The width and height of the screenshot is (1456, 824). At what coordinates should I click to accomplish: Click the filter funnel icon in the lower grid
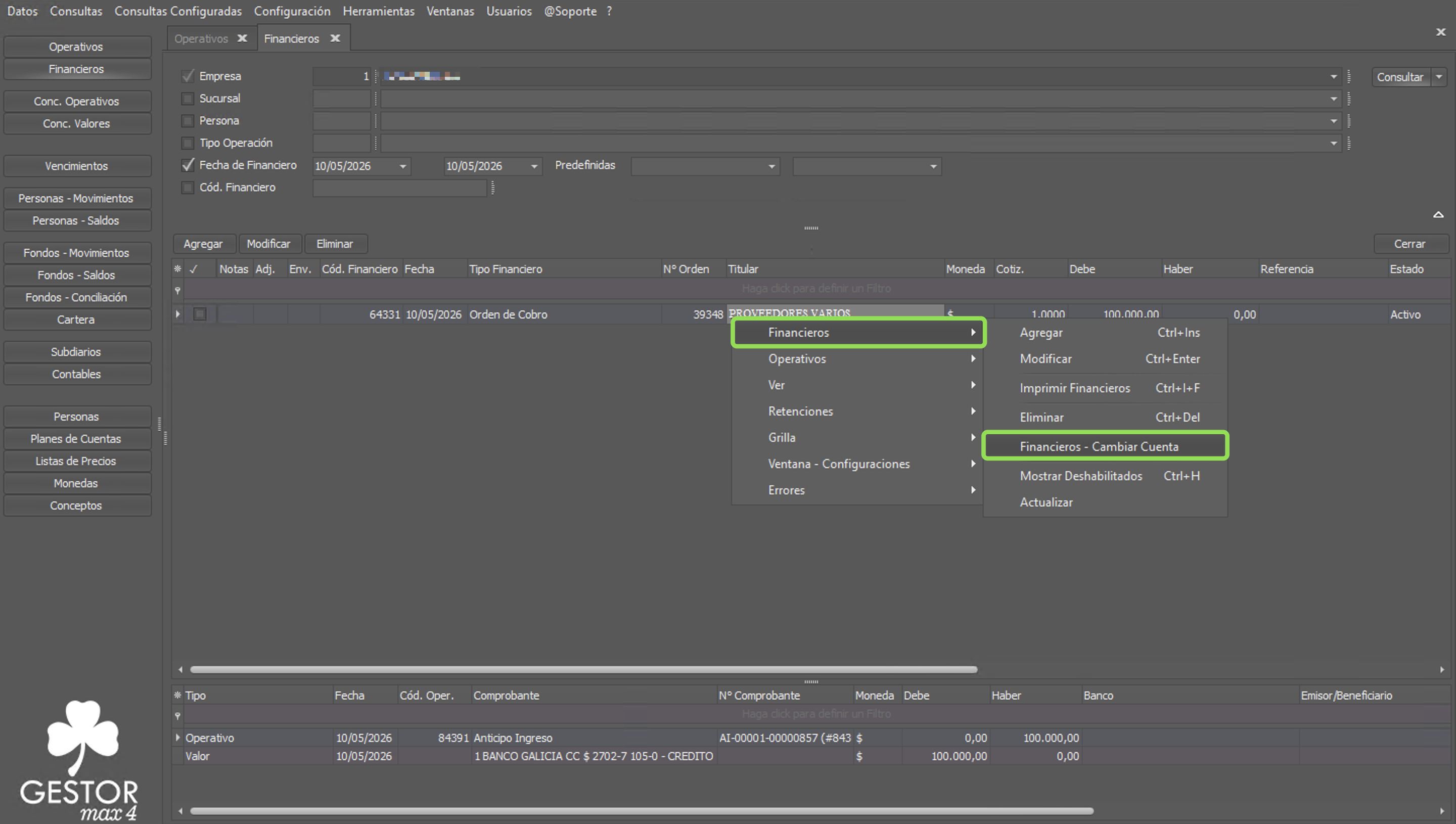click(177, 715)
